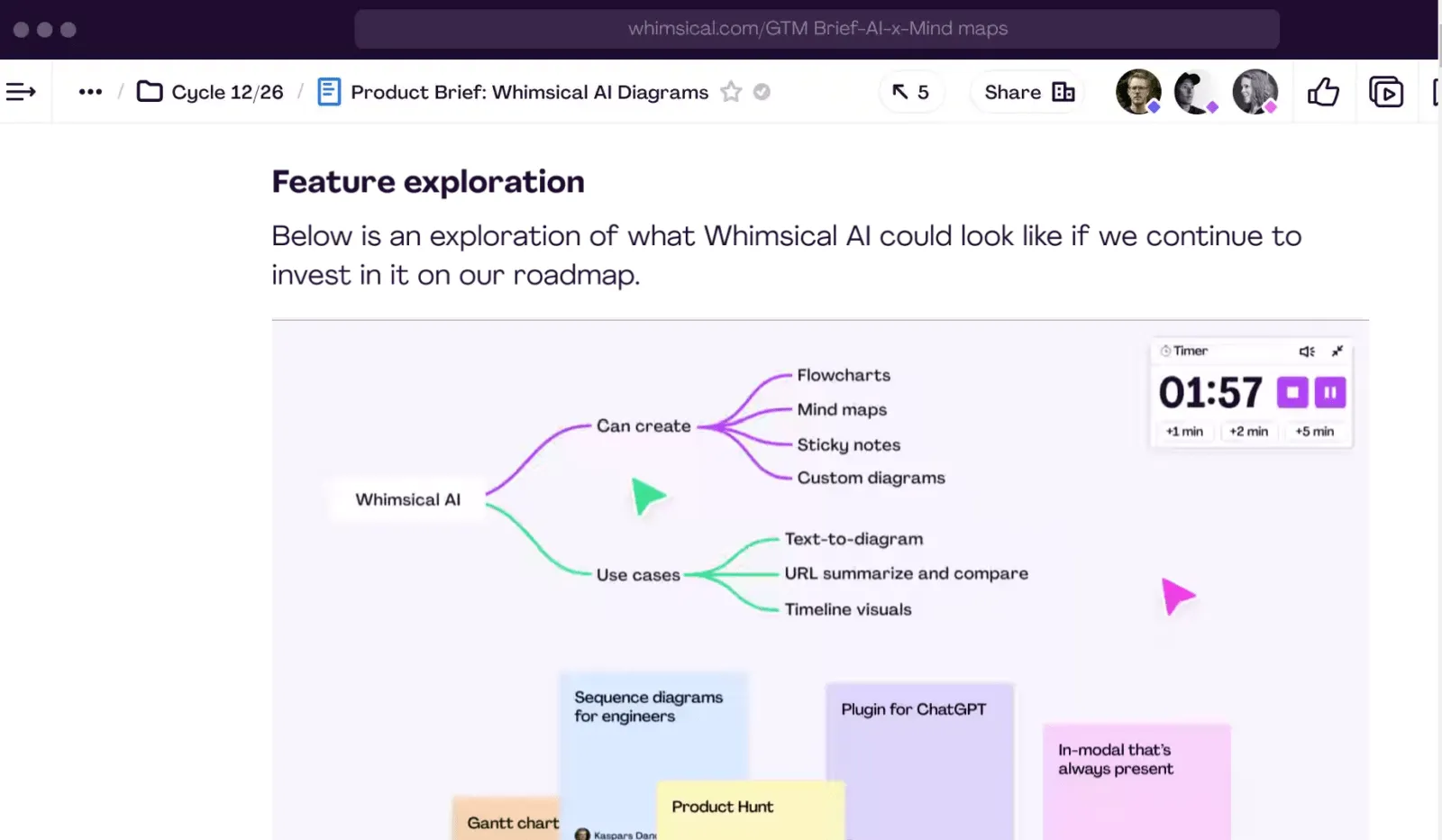This screenshot has height=840, width=1442.
Task: Stop the running timer
Action: (x=1292, y=392)
